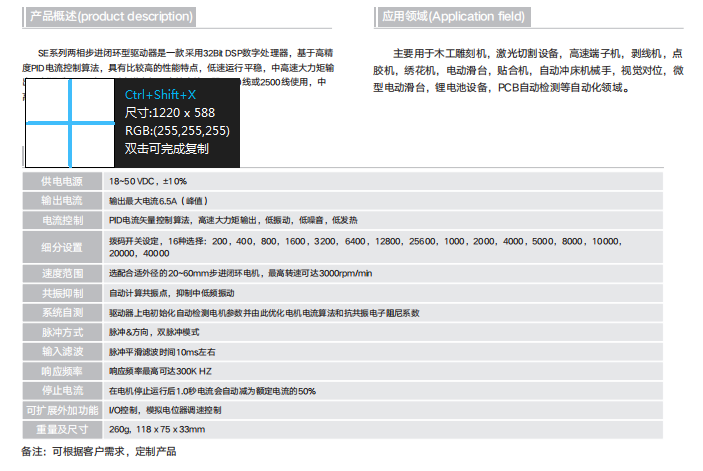Click the 重量及尺寸 label cell
Viewport: 703px width, 471px height.
tap(62, 429)
